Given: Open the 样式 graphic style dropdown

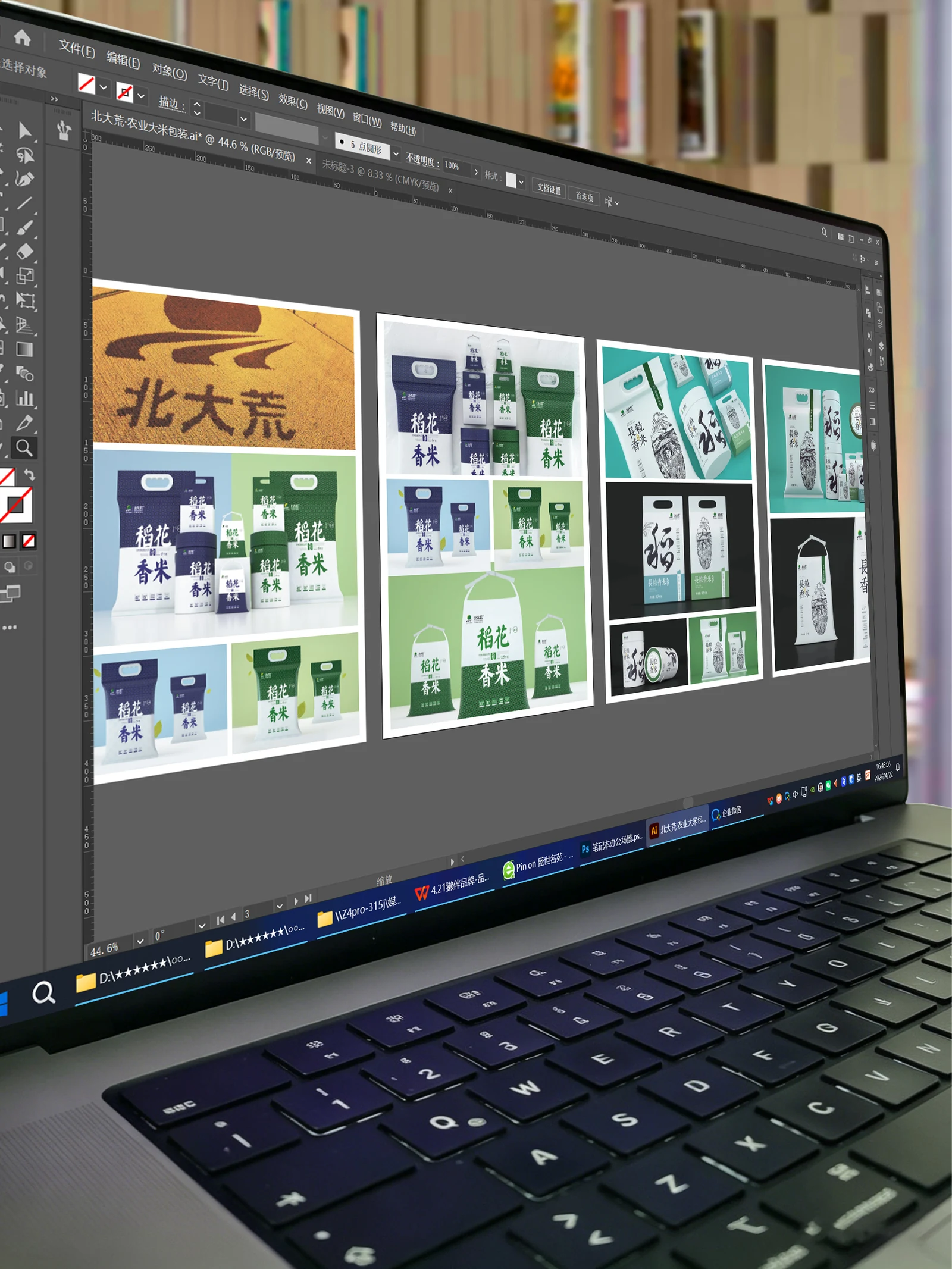Looking at the screenshot, I should tap(521, 182).
